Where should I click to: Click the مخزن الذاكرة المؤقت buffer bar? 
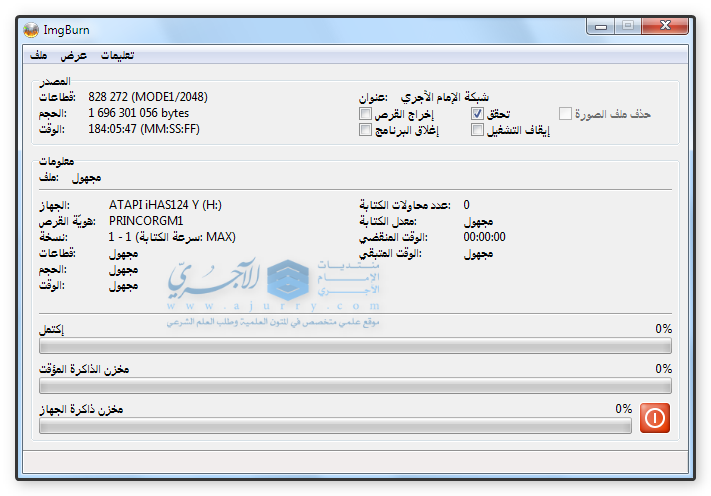(x=354, y=386)
